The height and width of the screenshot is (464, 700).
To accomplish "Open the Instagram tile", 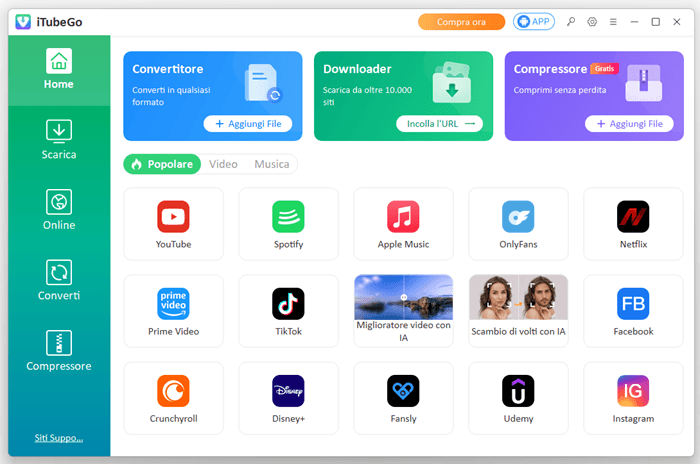I will point(633,398).
